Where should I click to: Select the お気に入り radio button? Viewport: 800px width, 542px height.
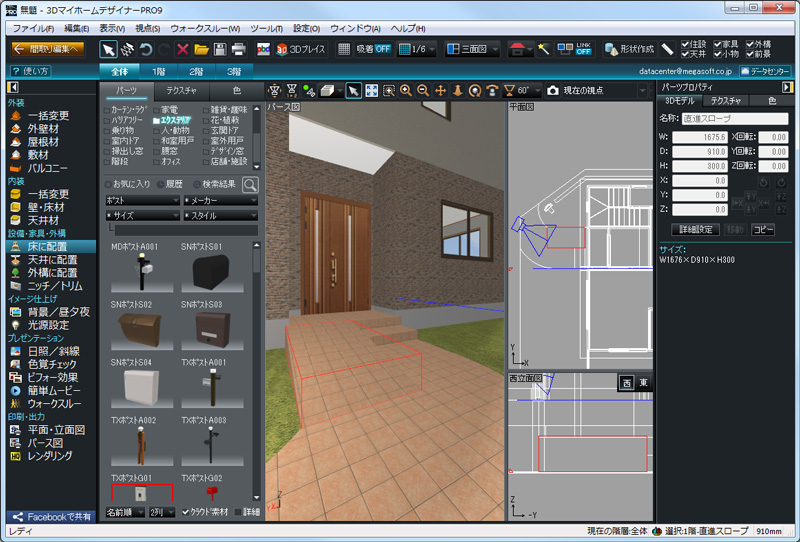point(108,185)
